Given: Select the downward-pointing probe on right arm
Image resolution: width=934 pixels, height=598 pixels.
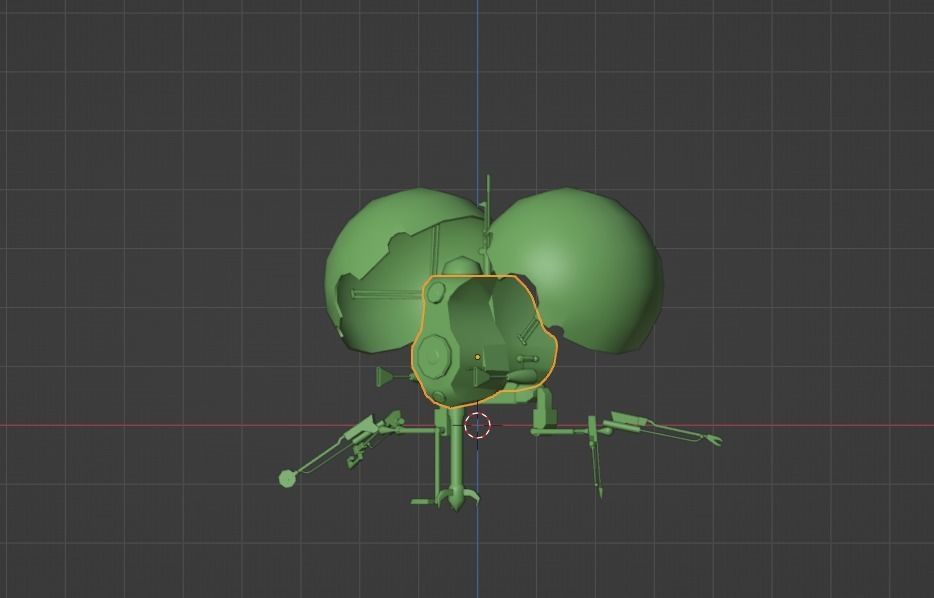Looking at the screenshot, I should click(596, 457).
